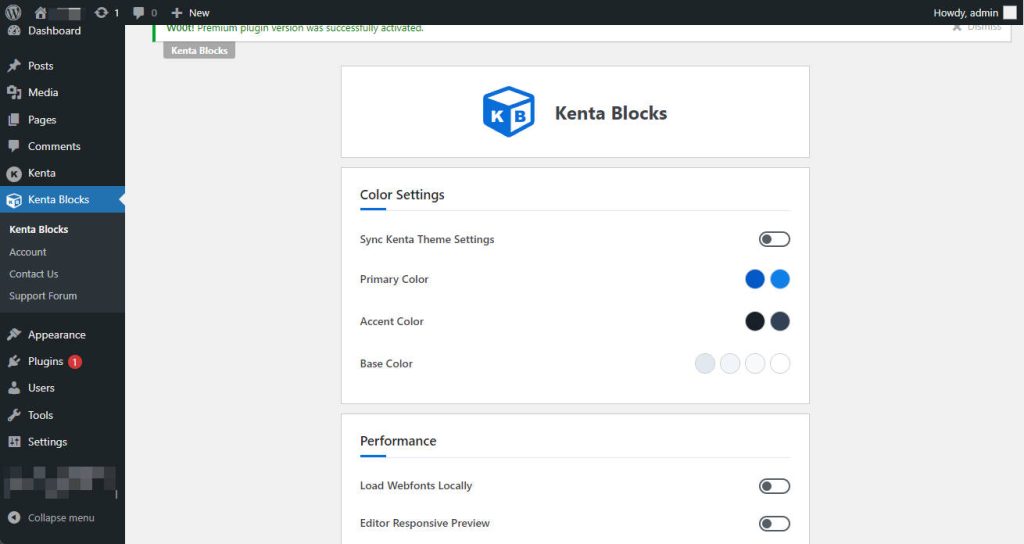
Task: Enable Load Webfonts Locally switch
Action: coord(774,486)
